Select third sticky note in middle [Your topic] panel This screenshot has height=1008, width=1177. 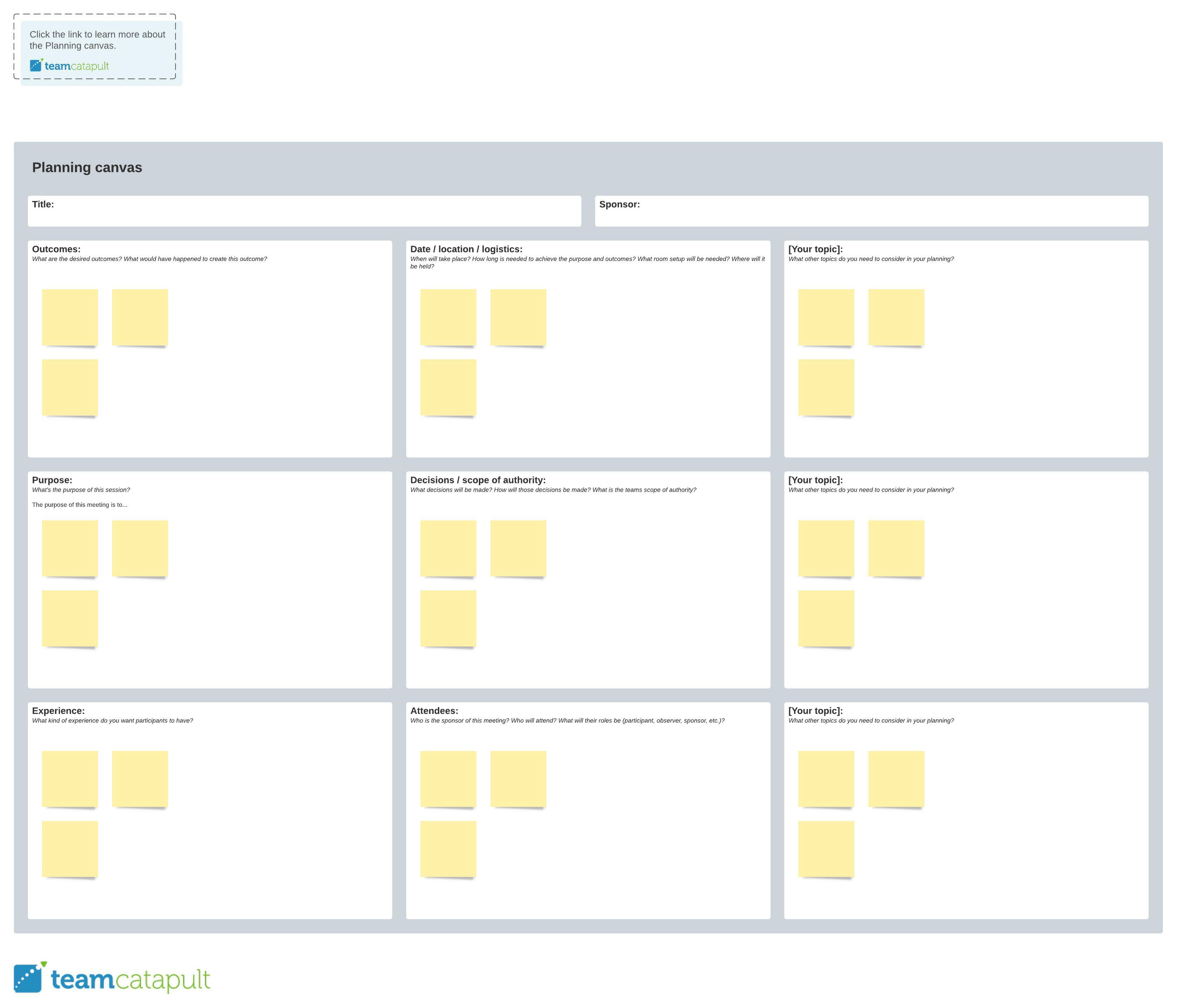826,618
